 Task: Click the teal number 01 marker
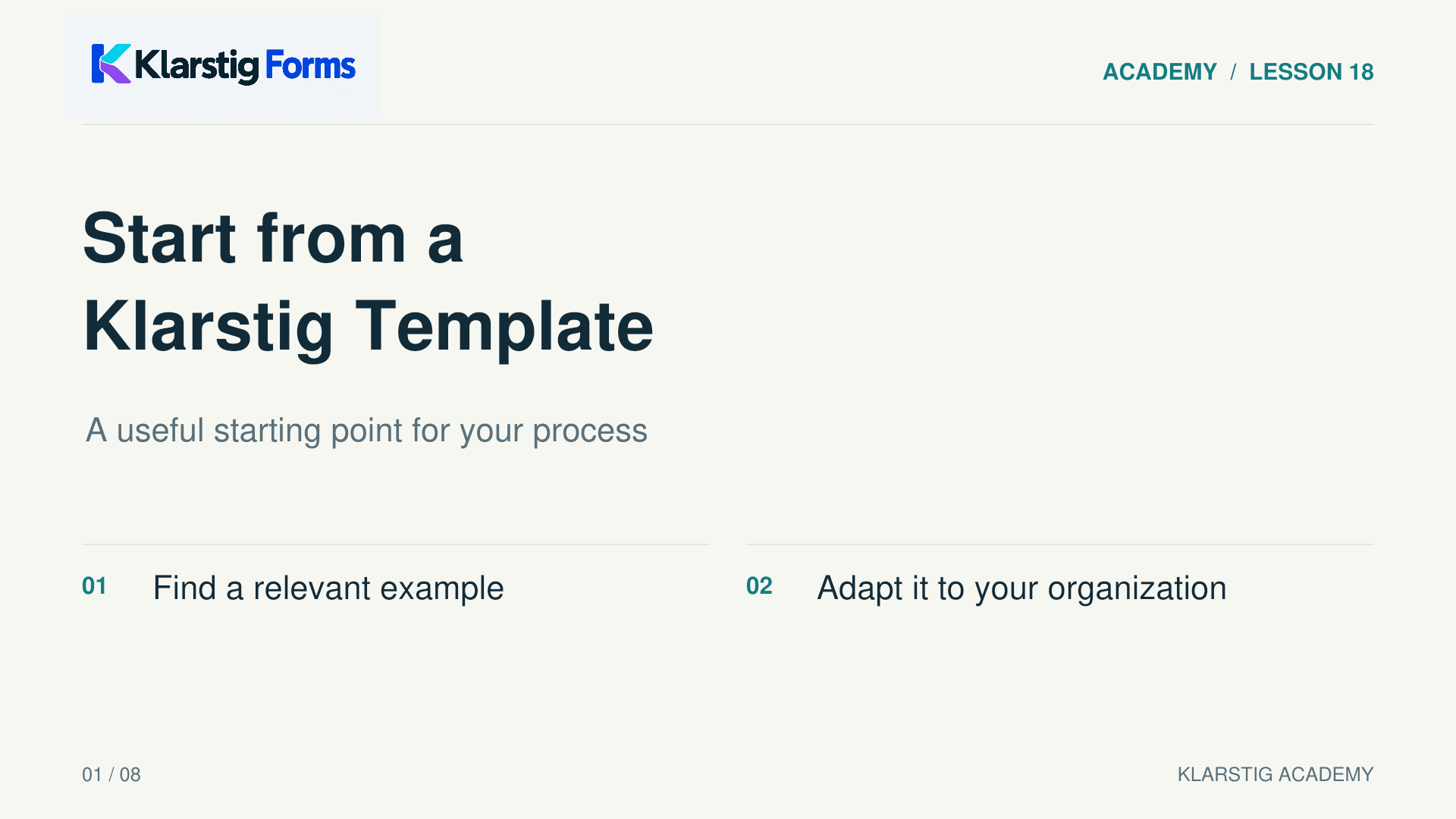95,586
